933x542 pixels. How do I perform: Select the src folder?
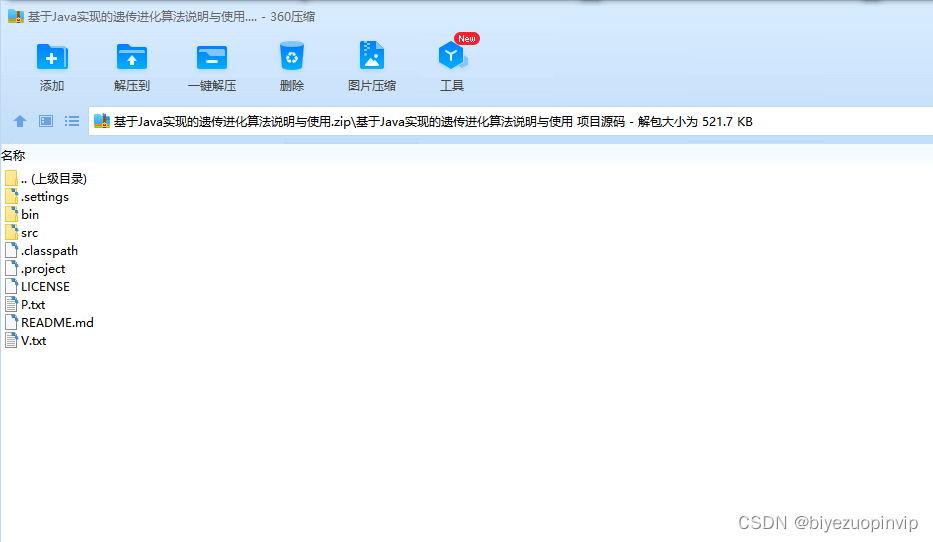21,233
